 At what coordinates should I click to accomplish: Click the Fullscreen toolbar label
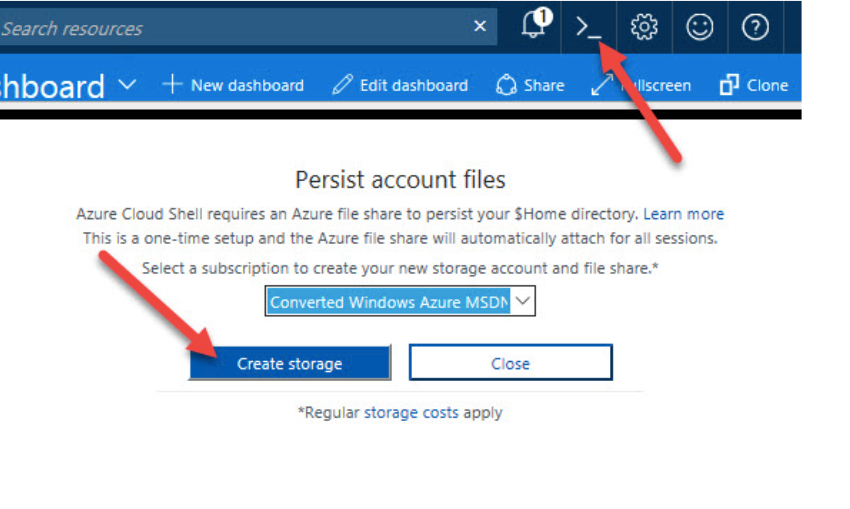pos(656,85)
